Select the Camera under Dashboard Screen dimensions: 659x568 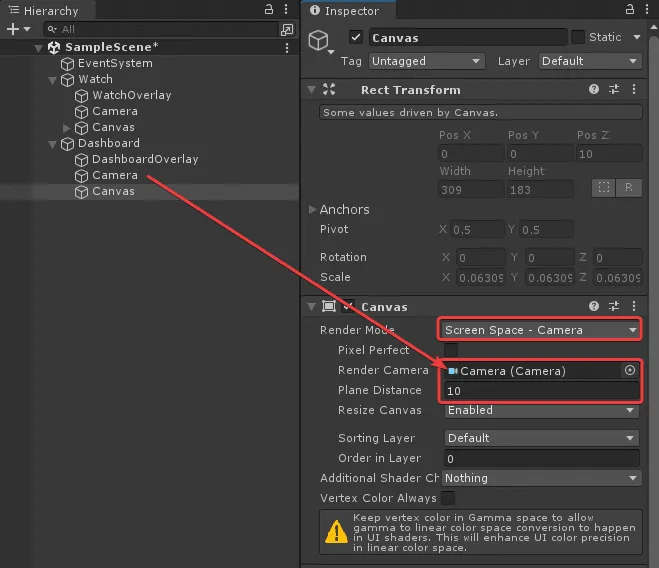pos(115,175)
